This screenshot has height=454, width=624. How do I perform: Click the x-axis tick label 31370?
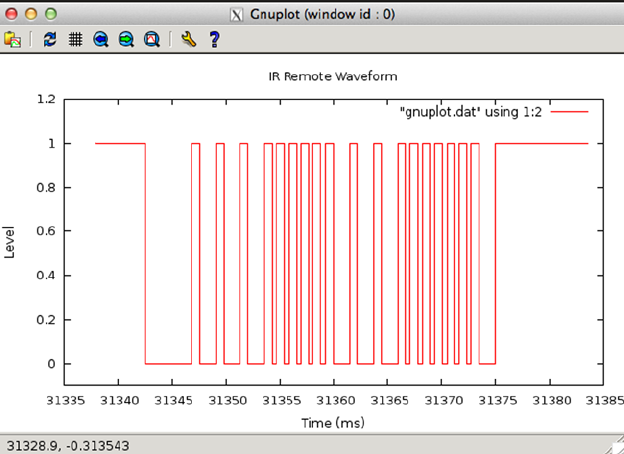tap(443, 400)
